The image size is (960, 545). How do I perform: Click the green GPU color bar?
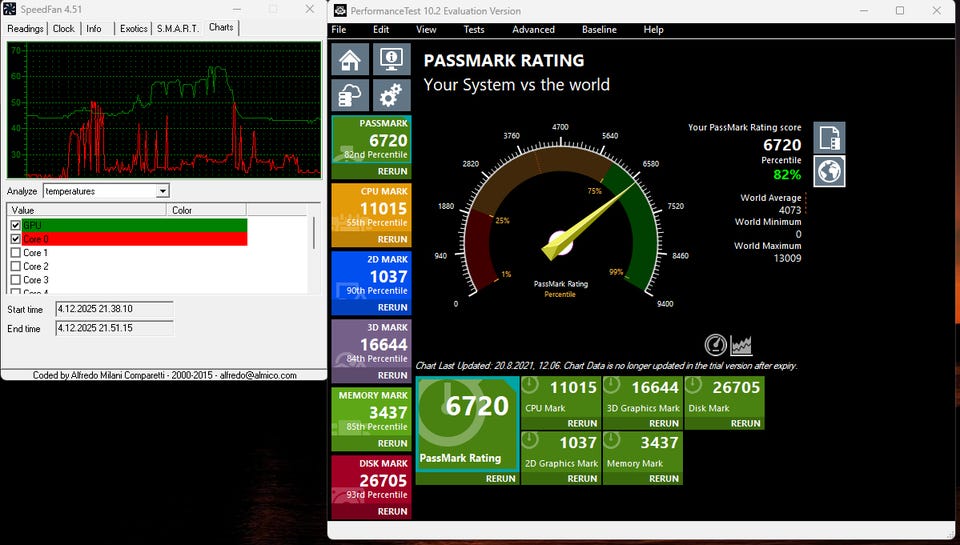click(x=135, y=225)
